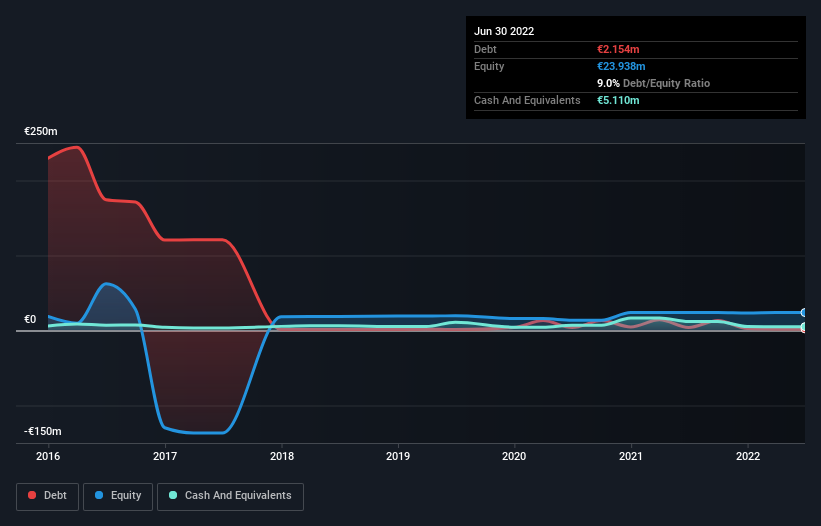Click the -€150m y-axis label
This screenshot has width=821, height=526.
(42, 431)
